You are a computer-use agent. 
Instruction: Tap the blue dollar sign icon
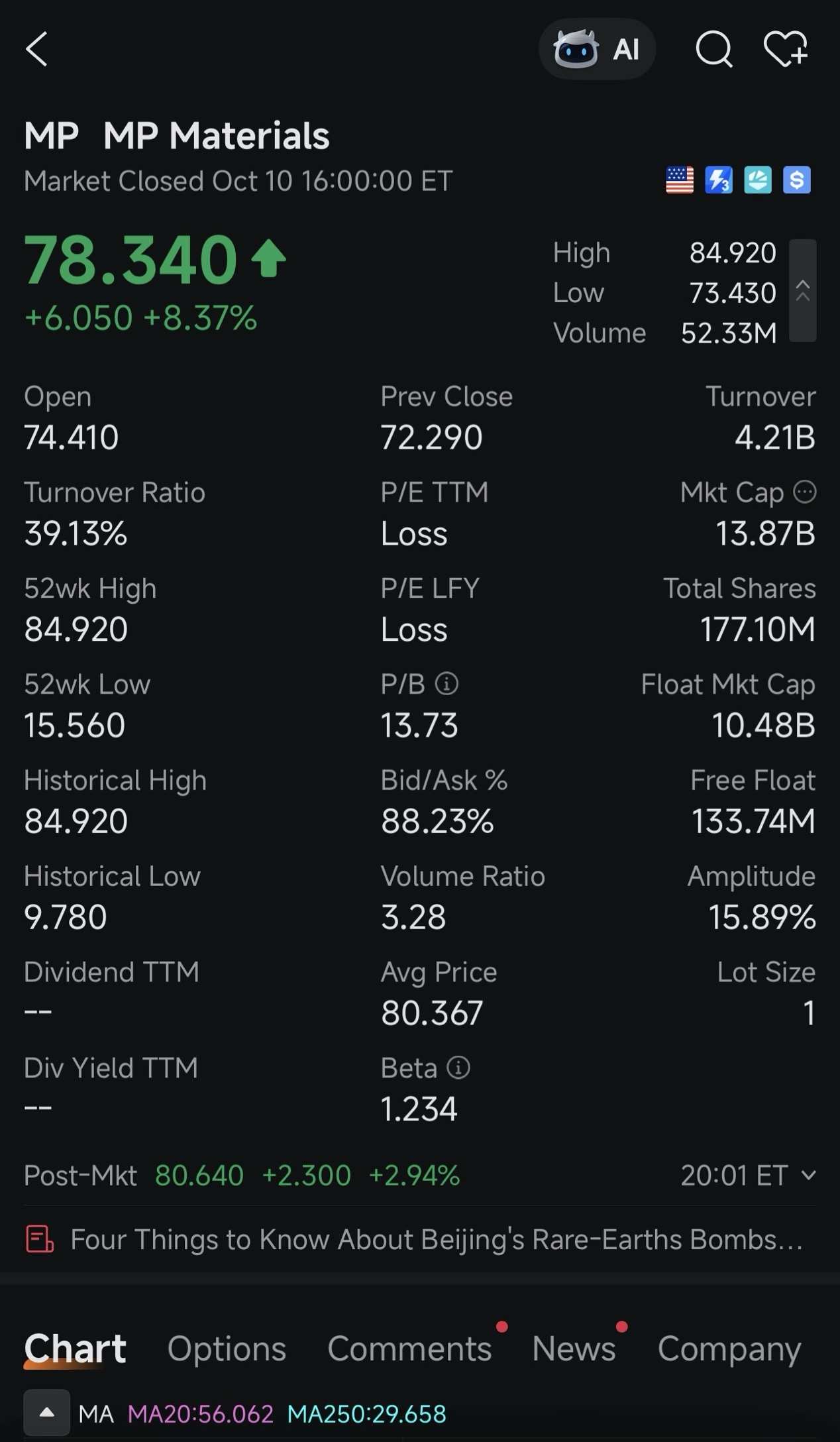tap(797, 180)
